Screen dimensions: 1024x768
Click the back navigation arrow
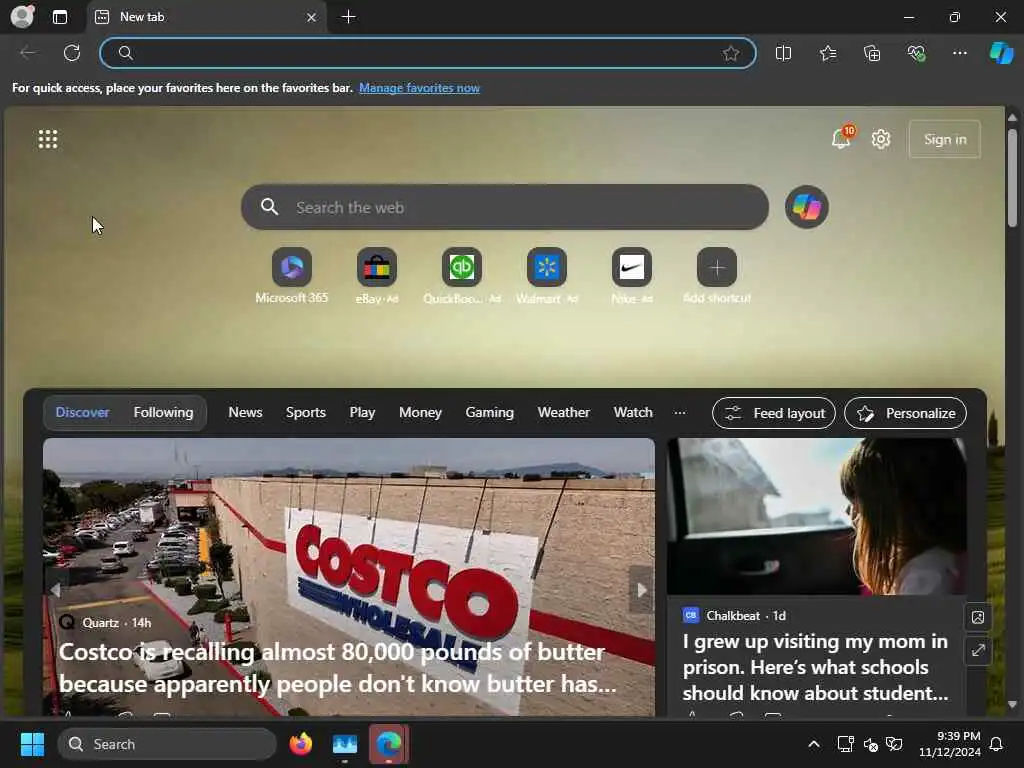pyautogui.click(x=27, y=53)
